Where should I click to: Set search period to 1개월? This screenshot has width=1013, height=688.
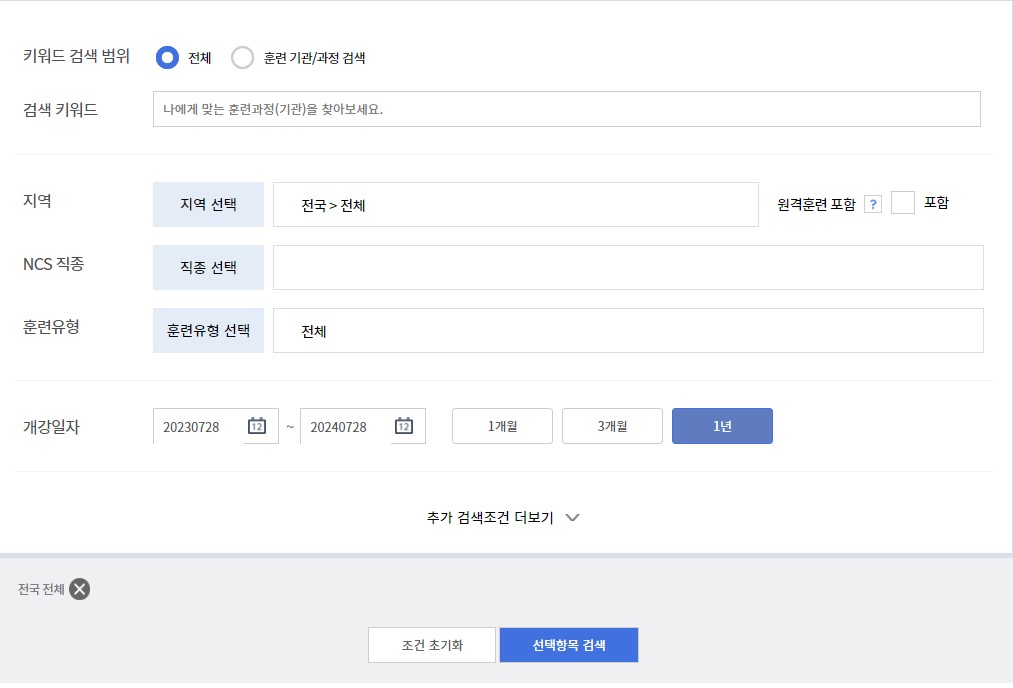501,425
